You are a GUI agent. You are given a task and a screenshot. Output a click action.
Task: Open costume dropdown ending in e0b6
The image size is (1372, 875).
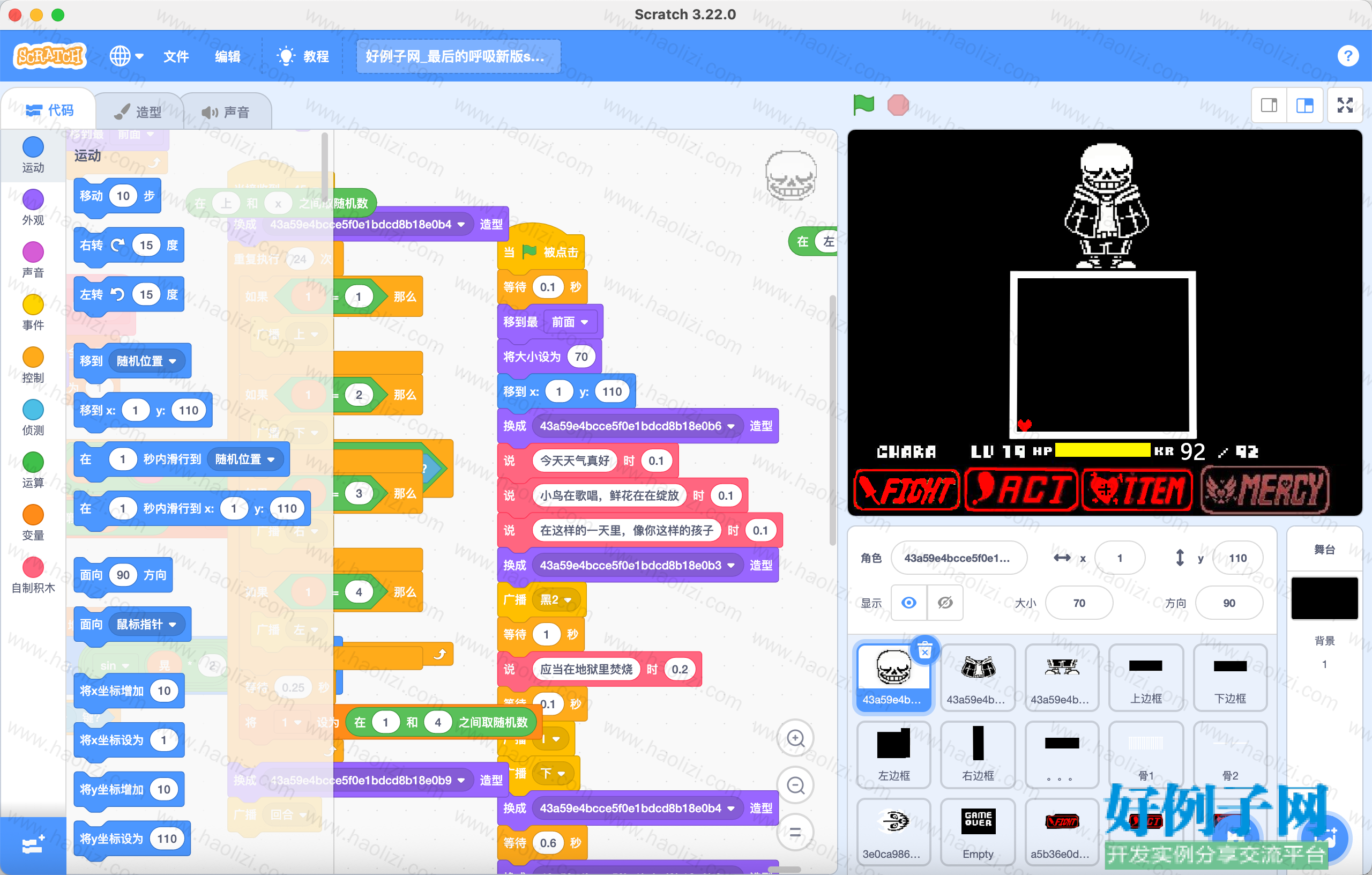pyautogui.click(x=637, y=426)
